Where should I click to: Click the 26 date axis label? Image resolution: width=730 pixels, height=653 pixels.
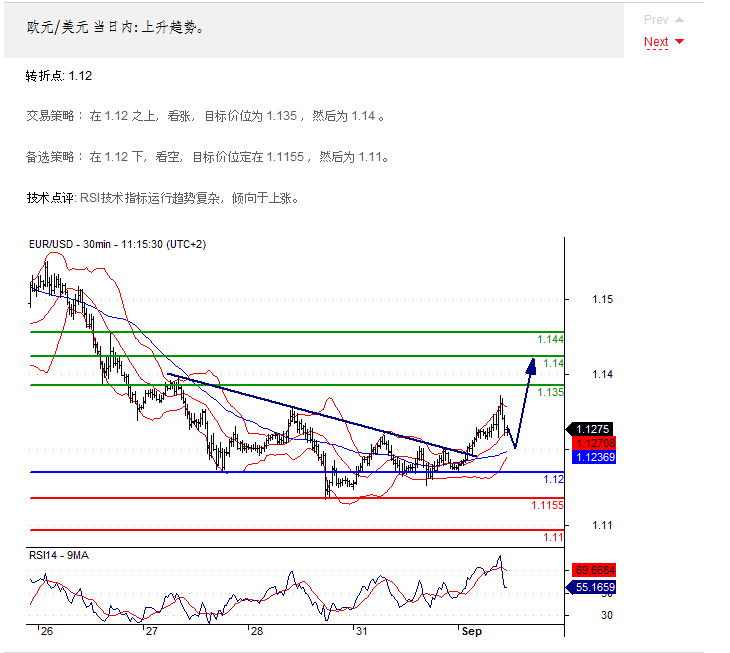(47, 632)
